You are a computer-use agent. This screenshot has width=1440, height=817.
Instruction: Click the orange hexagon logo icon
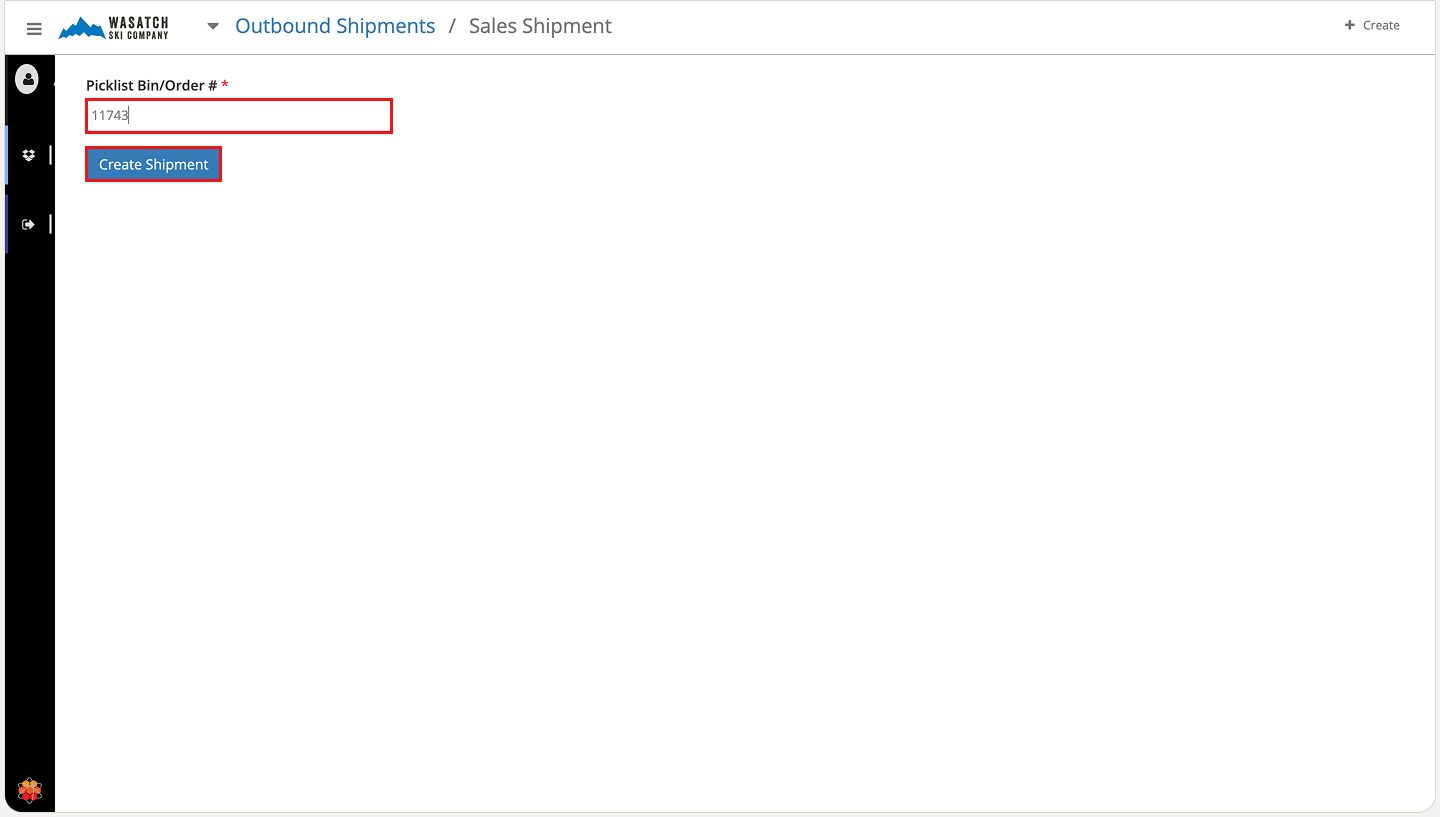[x=30, y=791]
